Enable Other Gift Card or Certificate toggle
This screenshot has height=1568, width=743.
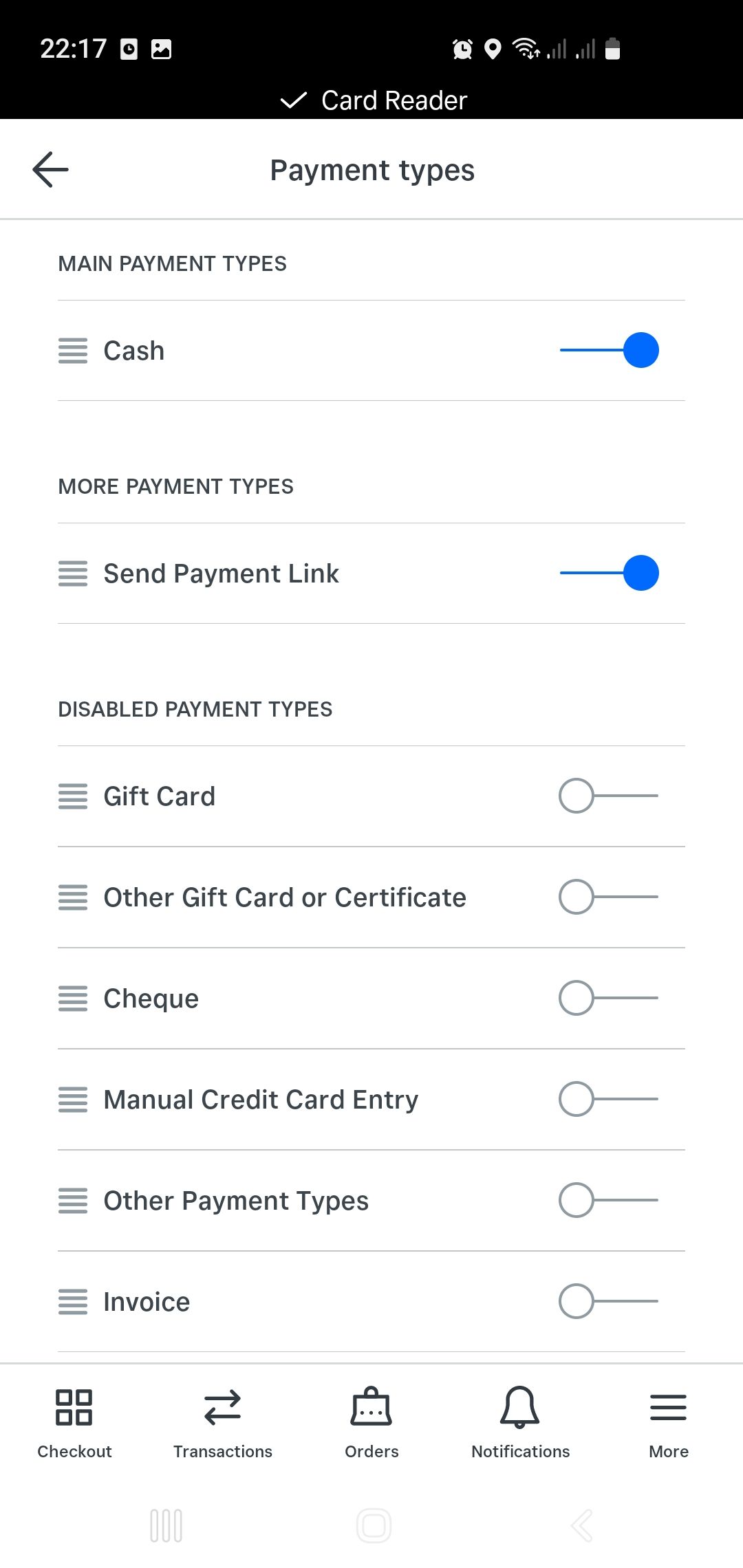click(608, 897)
